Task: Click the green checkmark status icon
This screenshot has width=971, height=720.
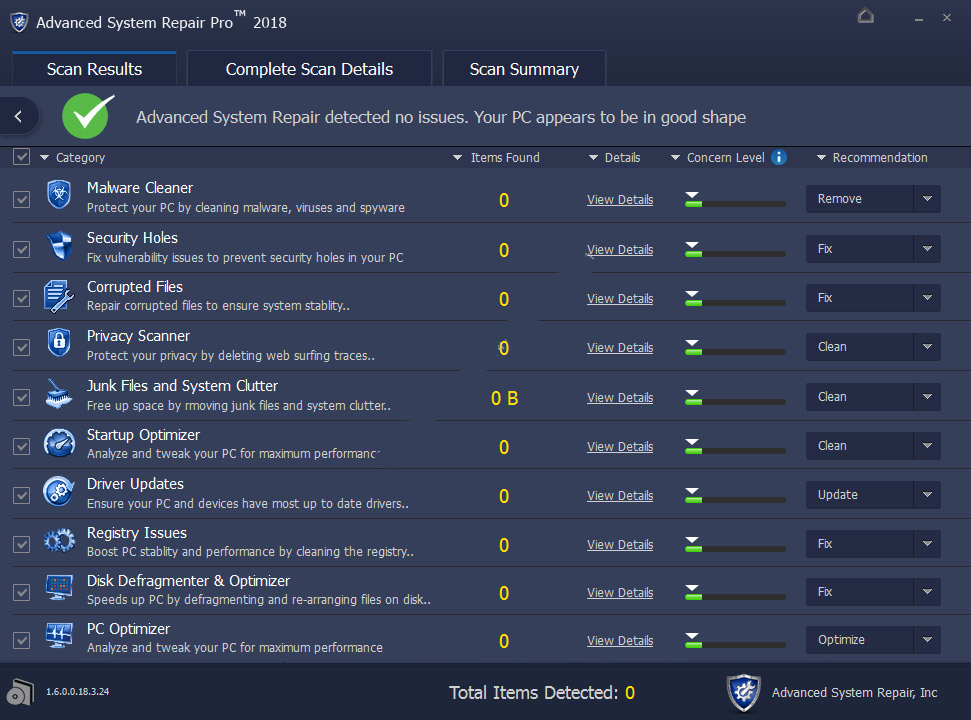Action: 88,116
